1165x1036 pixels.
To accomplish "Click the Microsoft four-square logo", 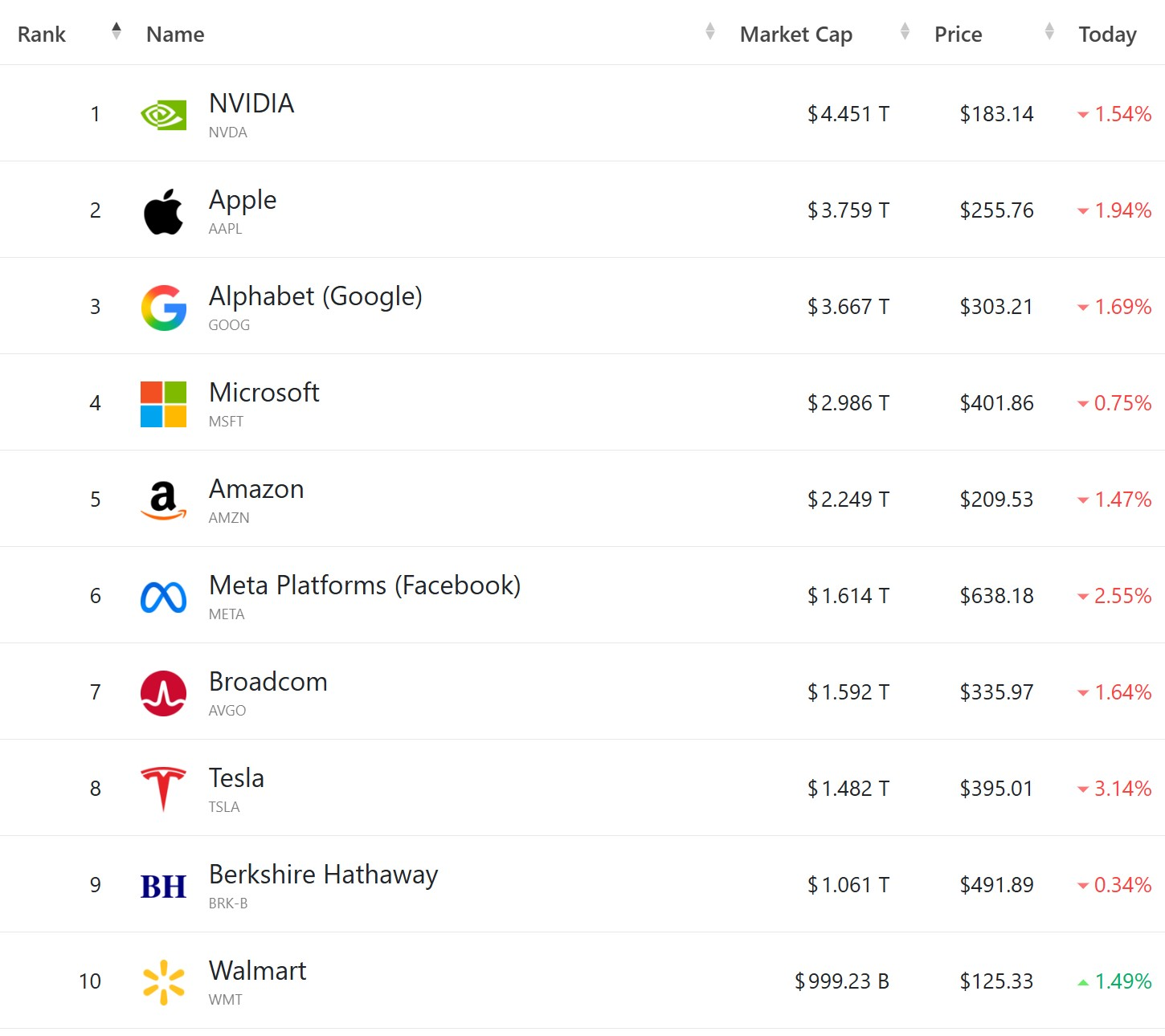I will pos(163,404).
